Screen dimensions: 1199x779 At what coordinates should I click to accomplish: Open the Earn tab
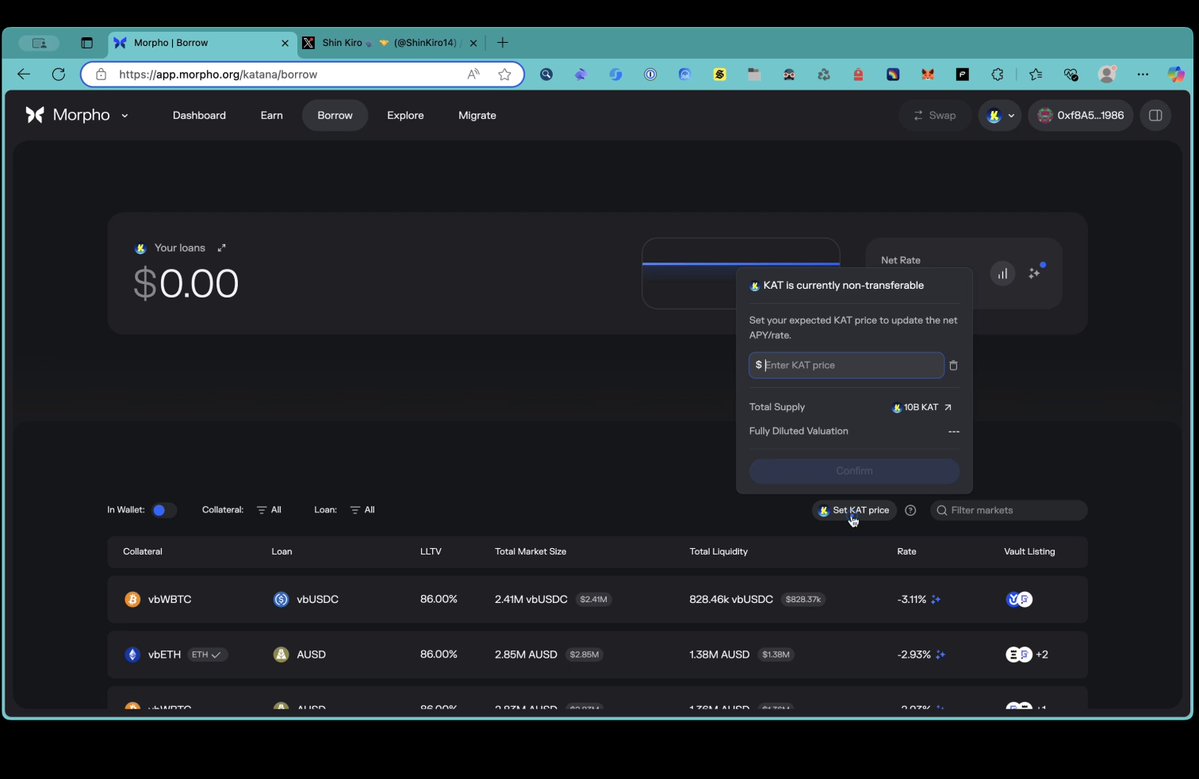(271, 115)
